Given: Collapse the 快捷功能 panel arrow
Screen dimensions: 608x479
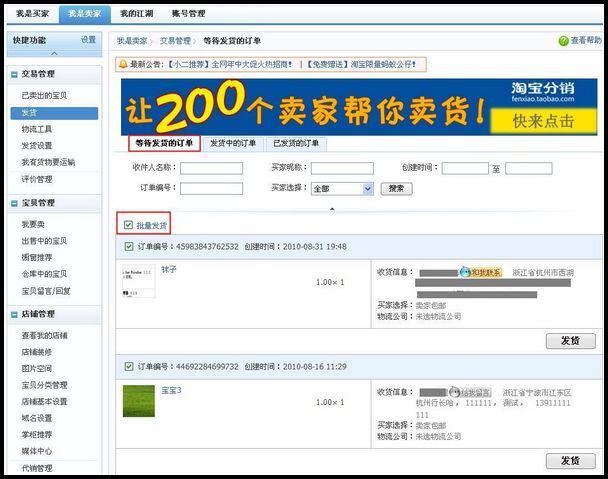Looking at the screenshot, I should 54,53.
